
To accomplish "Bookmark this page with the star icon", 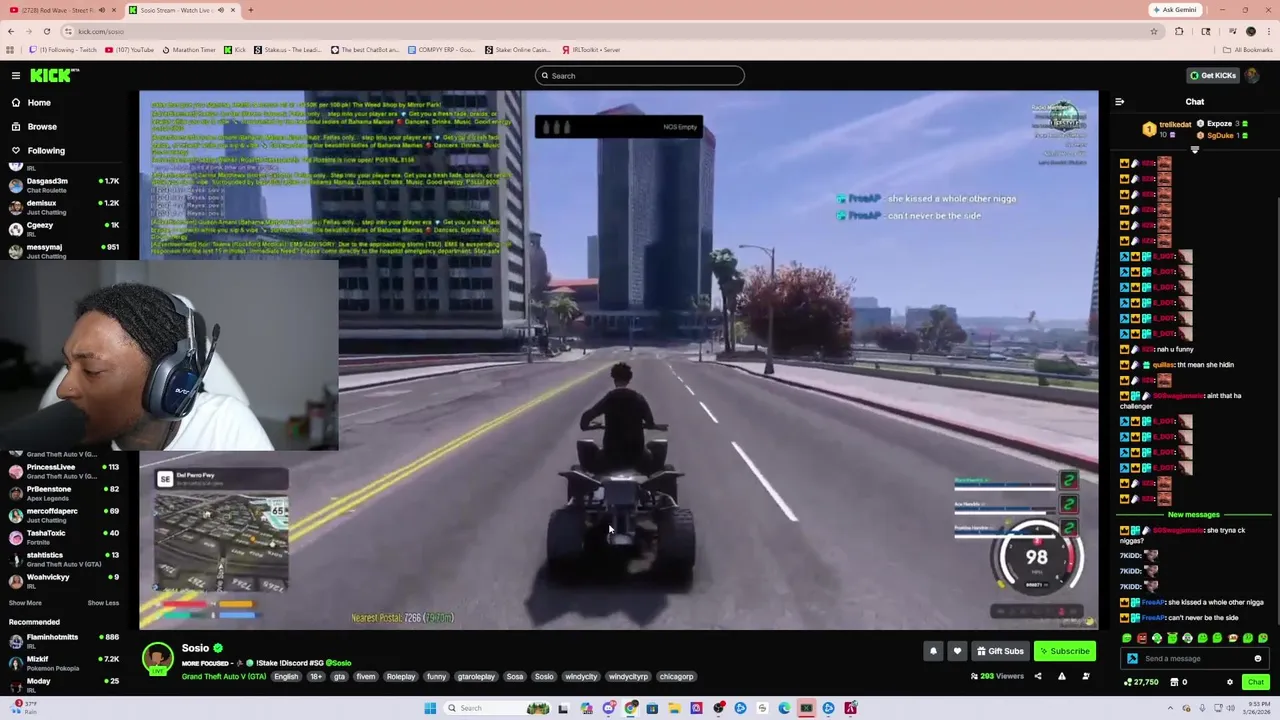I will click(x=1153, y=31).
